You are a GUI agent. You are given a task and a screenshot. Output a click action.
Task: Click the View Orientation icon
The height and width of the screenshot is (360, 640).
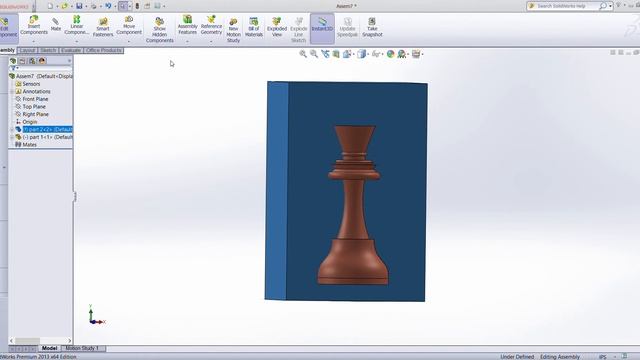pos(347,54)
